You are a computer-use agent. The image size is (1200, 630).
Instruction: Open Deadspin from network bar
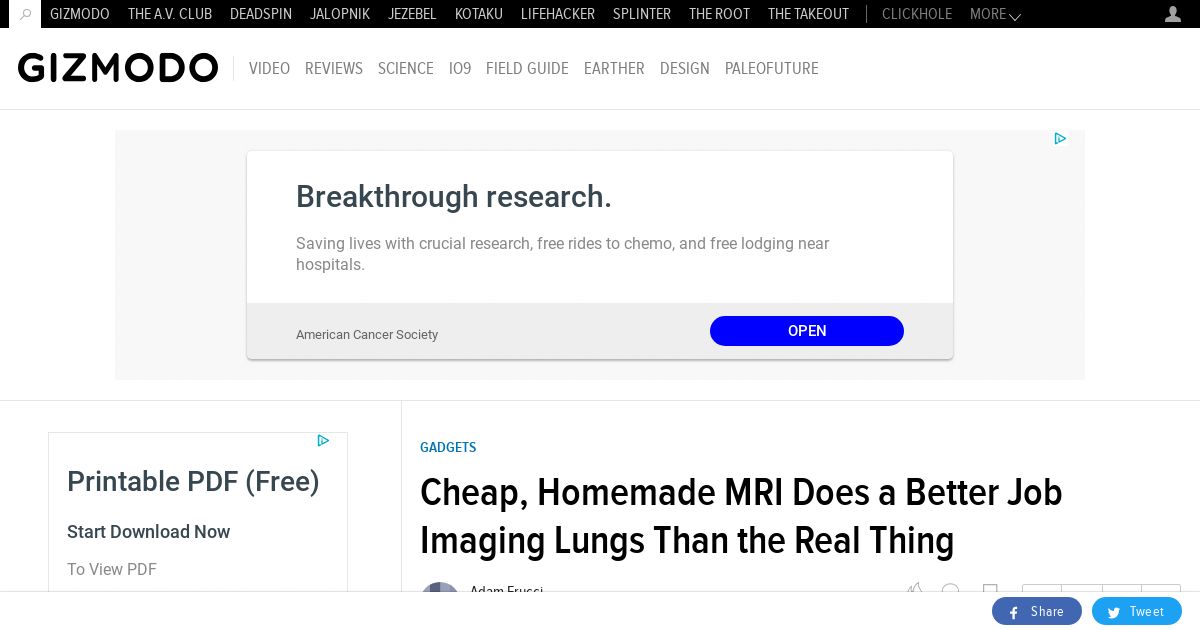point(261,14)
